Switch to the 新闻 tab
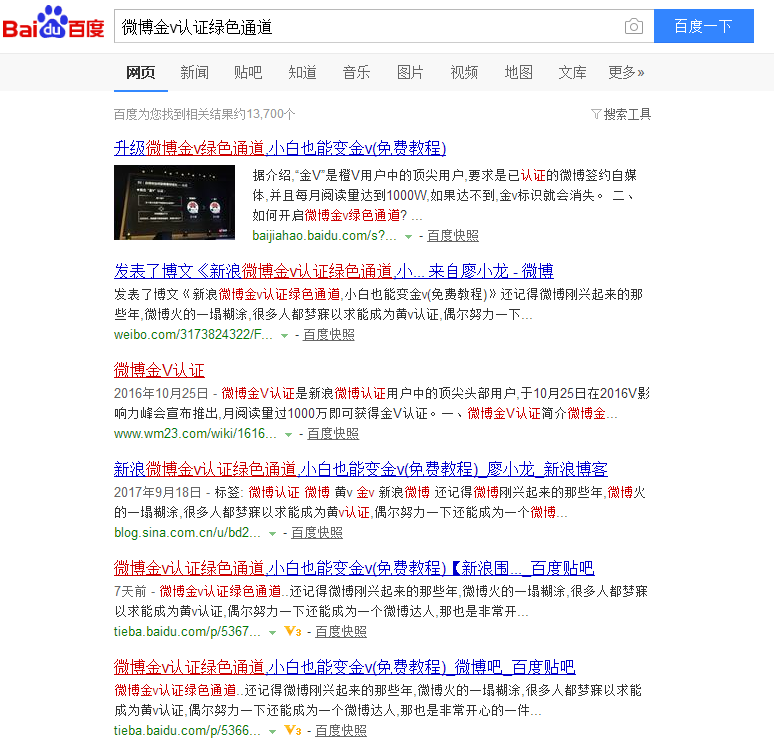774x750 pixels. tap(194, 73)
